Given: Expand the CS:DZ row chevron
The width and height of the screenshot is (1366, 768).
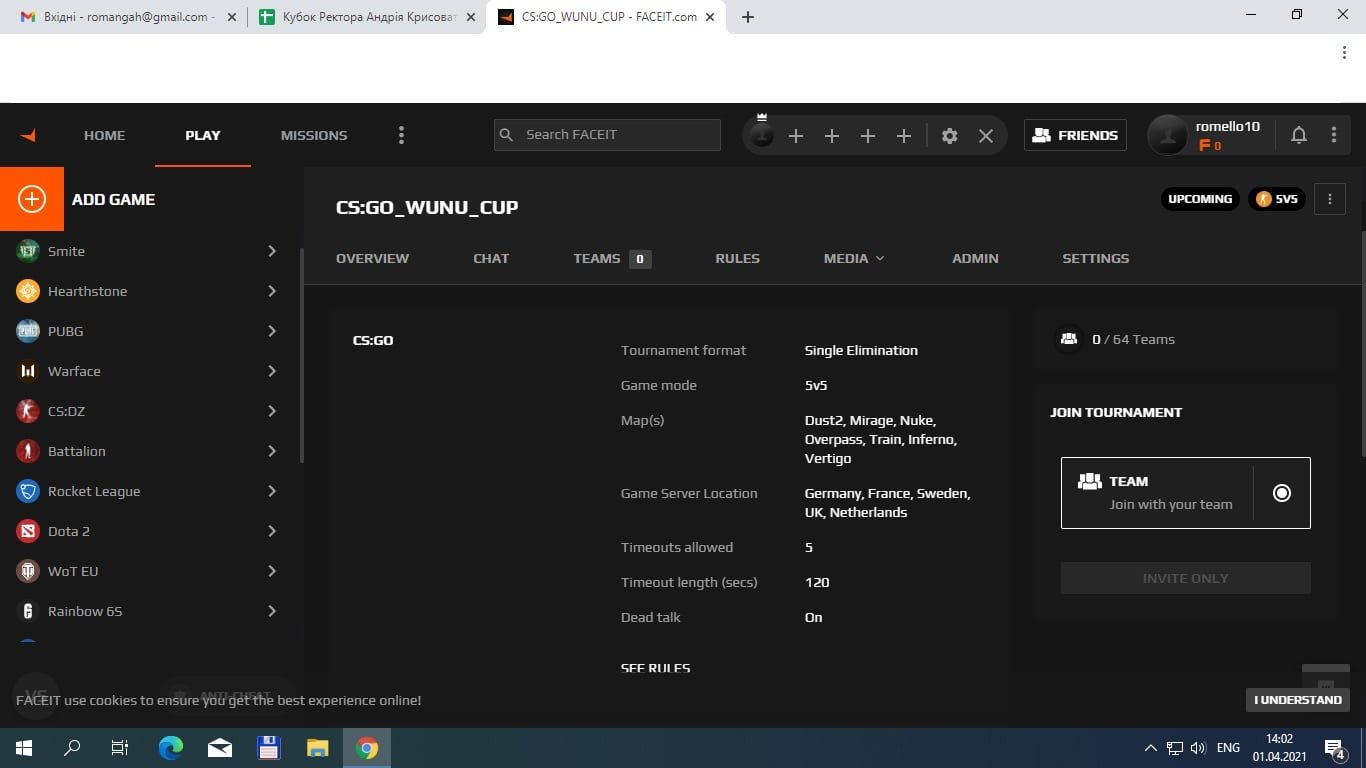Looking at the screenshot, I should [272, 411].
